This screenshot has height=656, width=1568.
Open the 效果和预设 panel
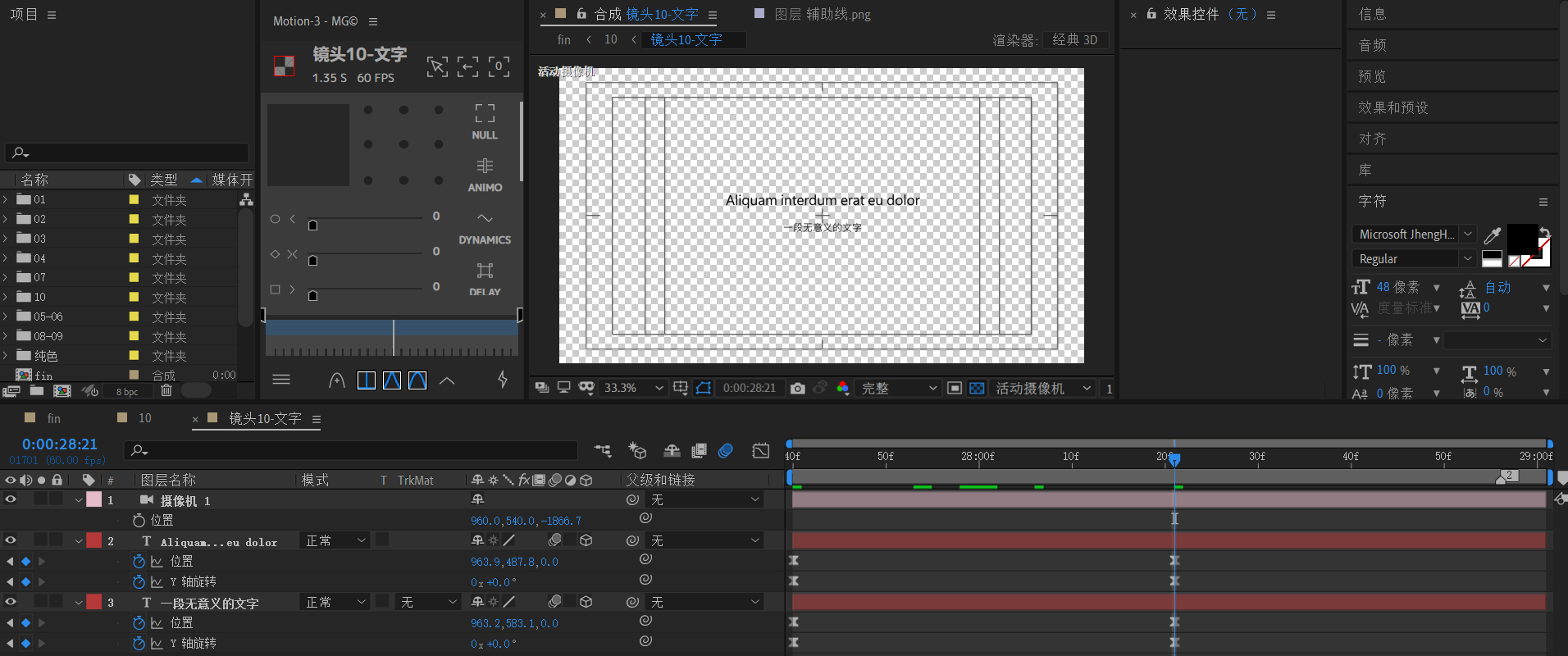coord(1393,107)
